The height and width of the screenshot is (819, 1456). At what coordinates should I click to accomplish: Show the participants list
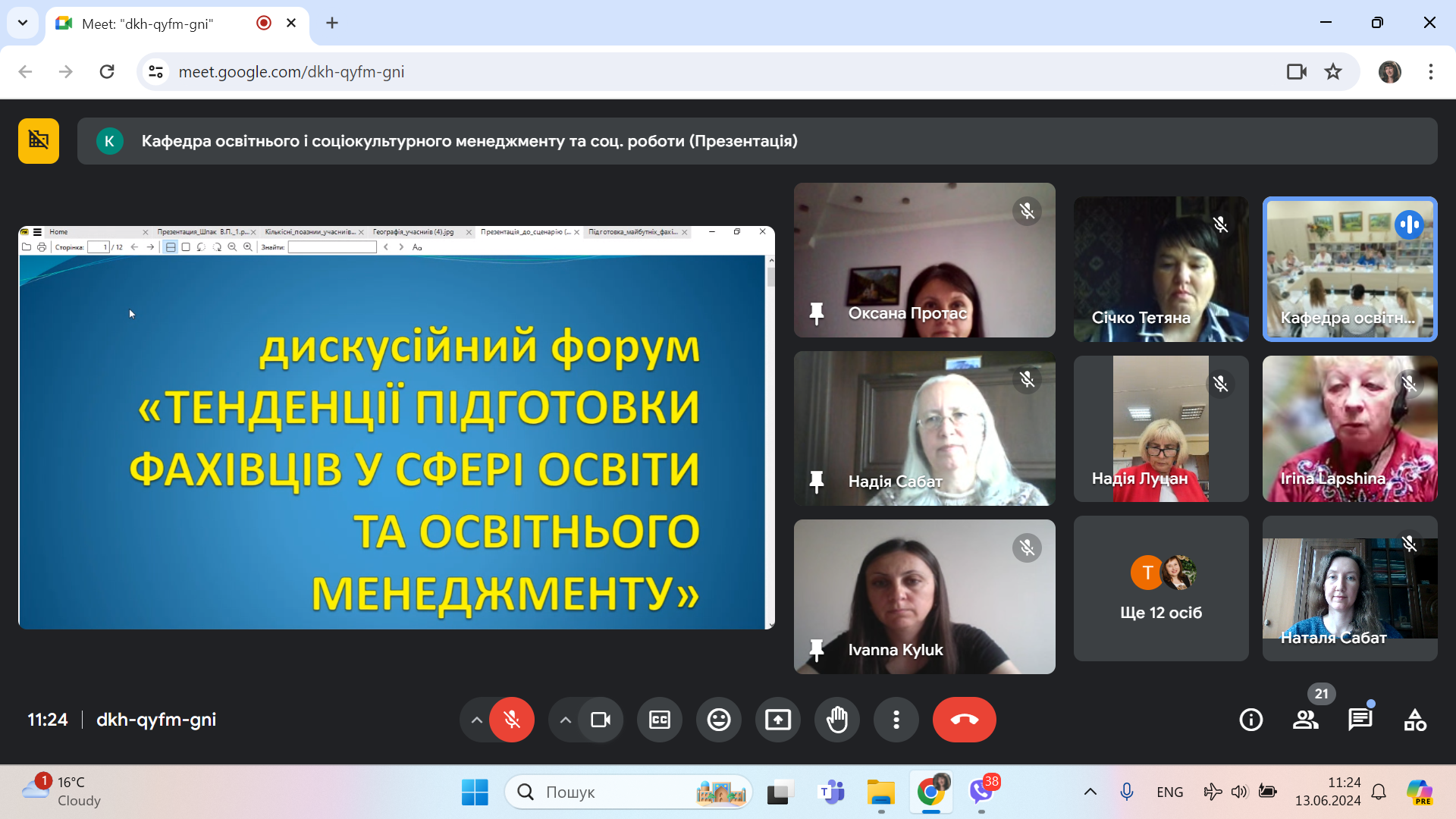[1305, 720]
